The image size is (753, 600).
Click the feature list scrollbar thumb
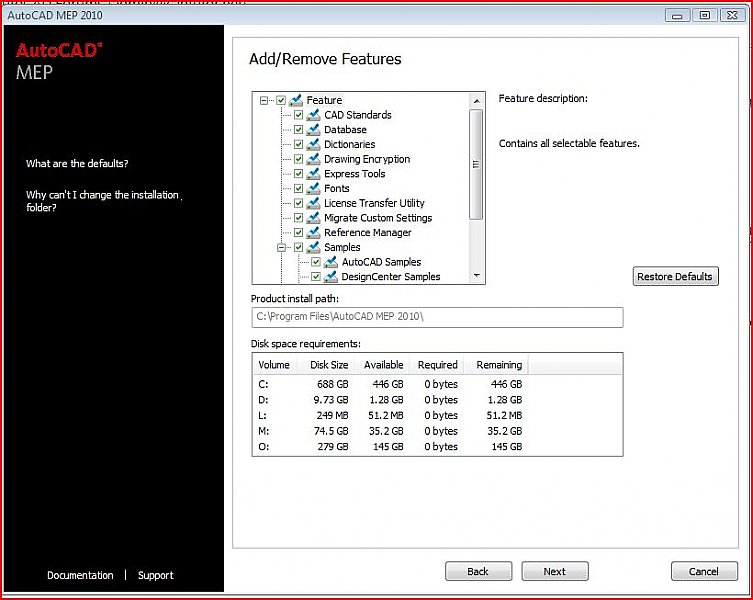[x=476, y=164]
